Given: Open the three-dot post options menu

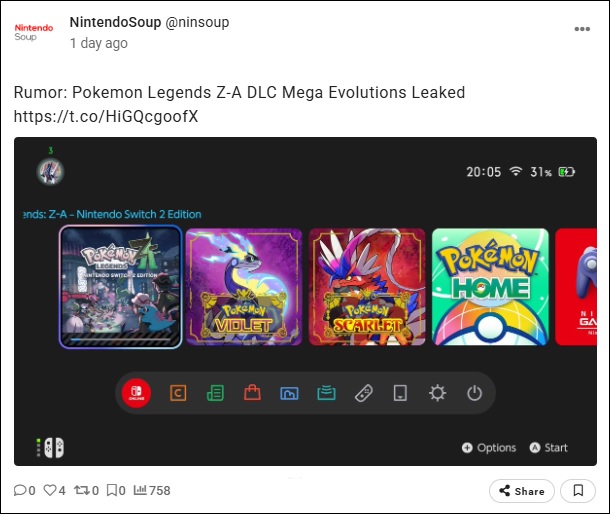Looking at the screenshot, I should tap(582, 29).
